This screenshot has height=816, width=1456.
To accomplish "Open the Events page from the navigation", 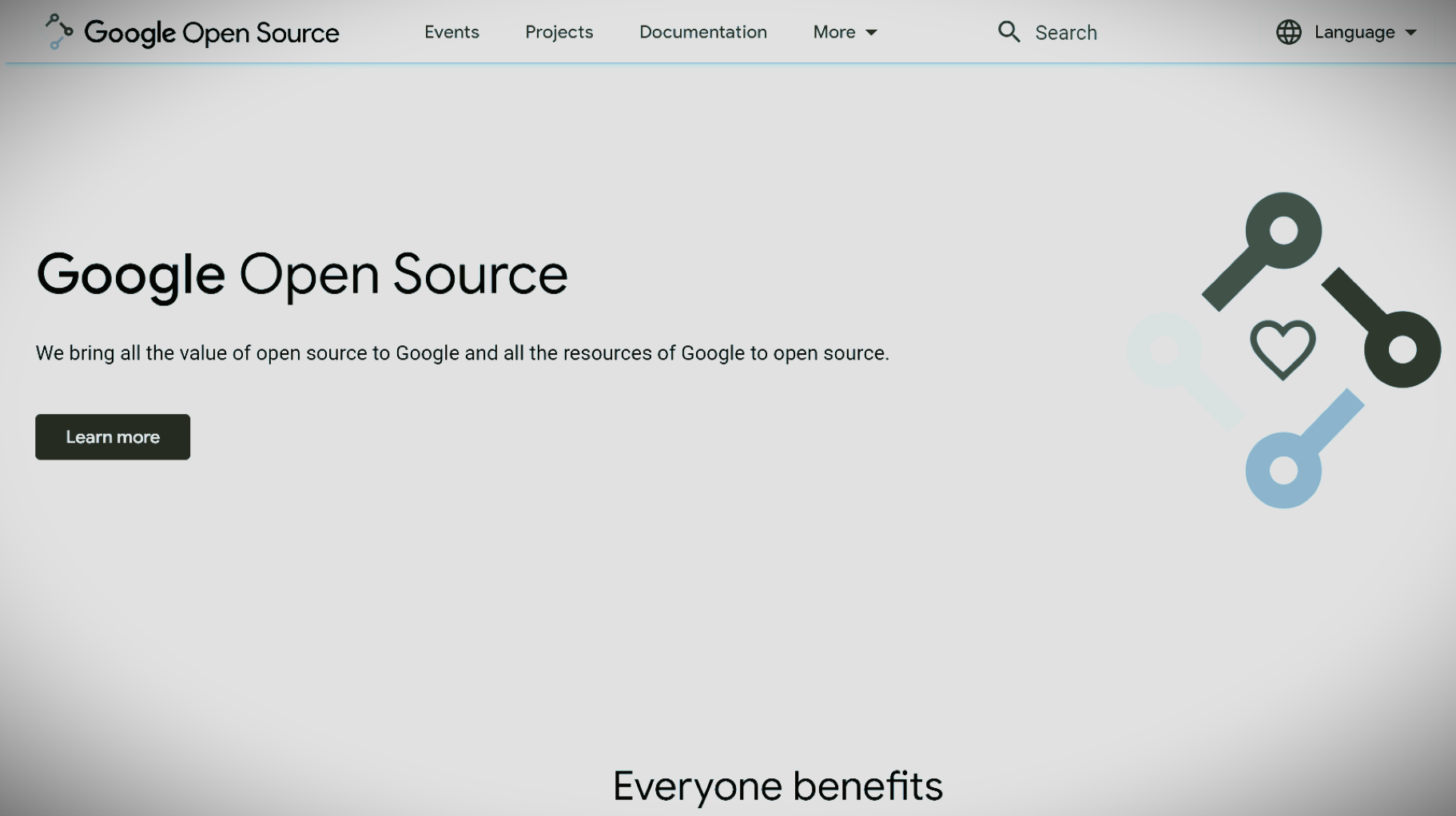I will 452,32.
